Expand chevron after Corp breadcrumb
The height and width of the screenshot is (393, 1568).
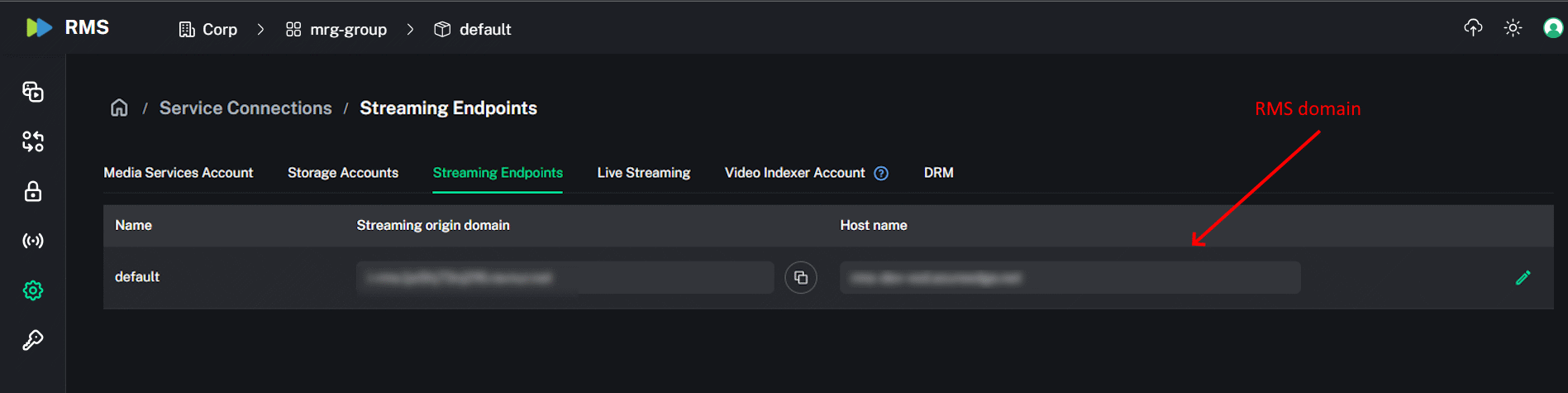260,29
